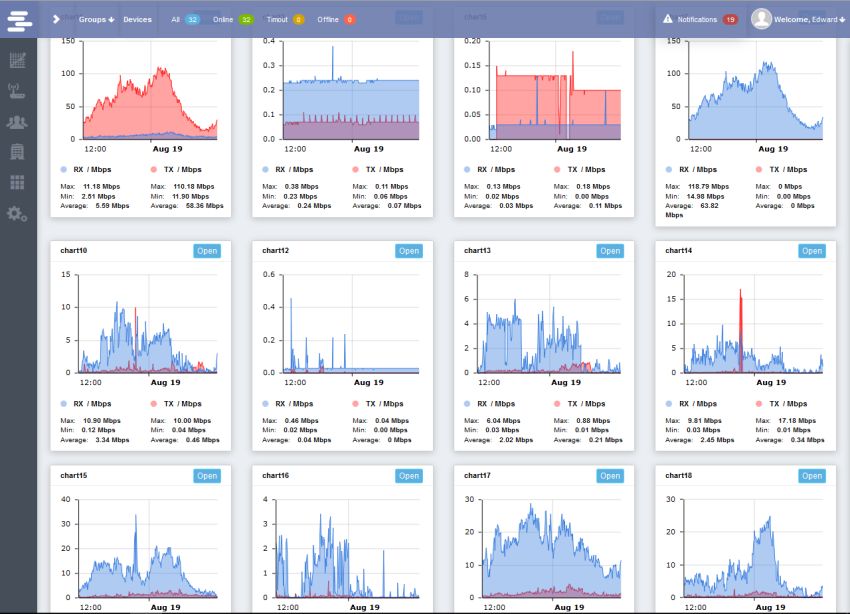Click the chart13 title
Screen dimensions: 850x614
click(477, 250)
